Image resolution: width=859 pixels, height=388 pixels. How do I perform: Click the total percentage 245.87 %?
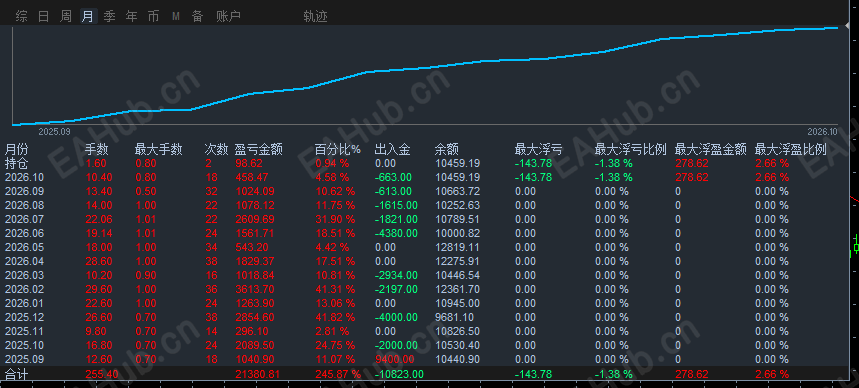[x=337, y=374]
